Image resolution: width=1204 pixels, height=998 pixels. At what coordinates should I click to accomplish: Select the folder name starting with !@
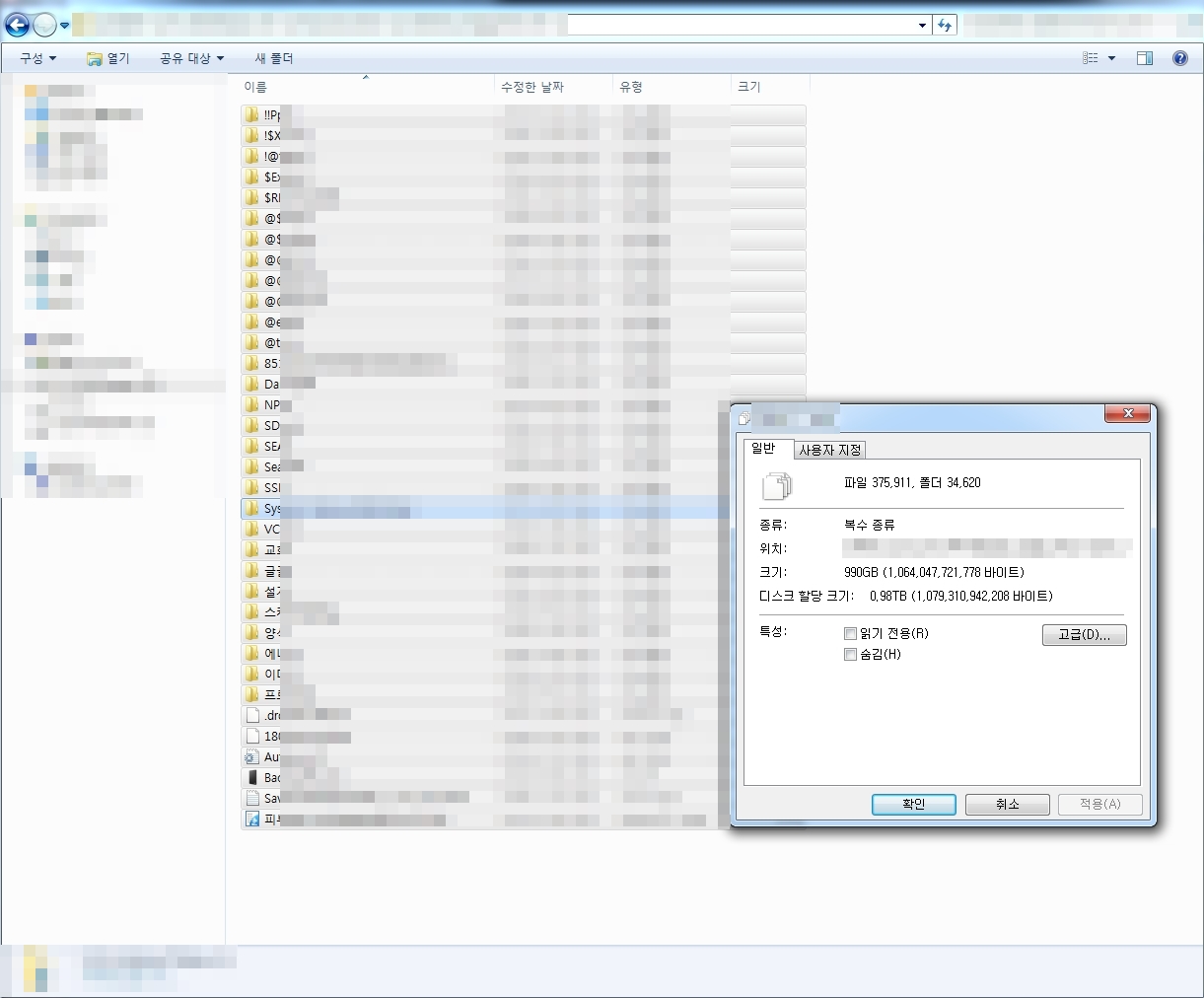coord(271,156)
